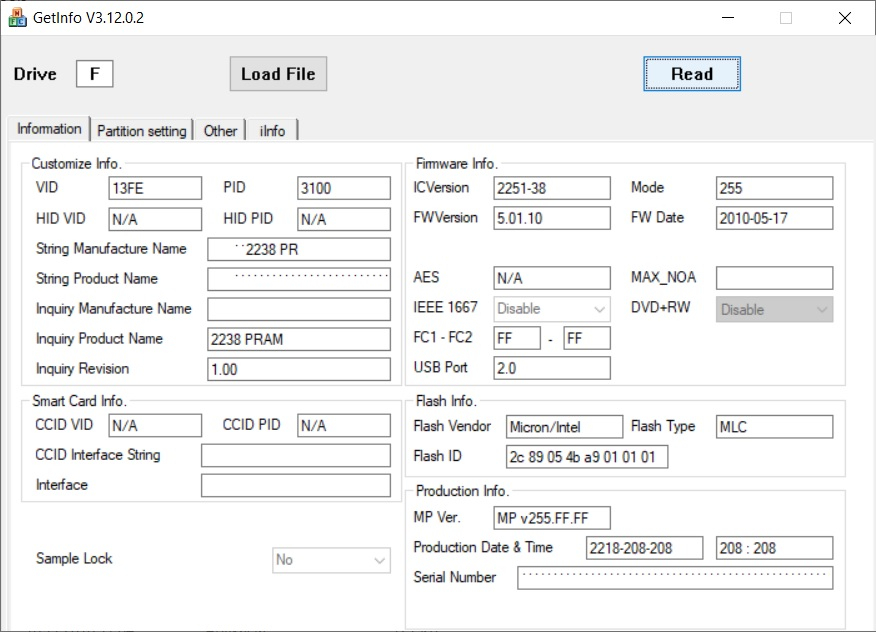The image size is (876, 632).
Task: Click the Inquiry Product Name field
Action: pyautogui.click(x=299, y=339)
